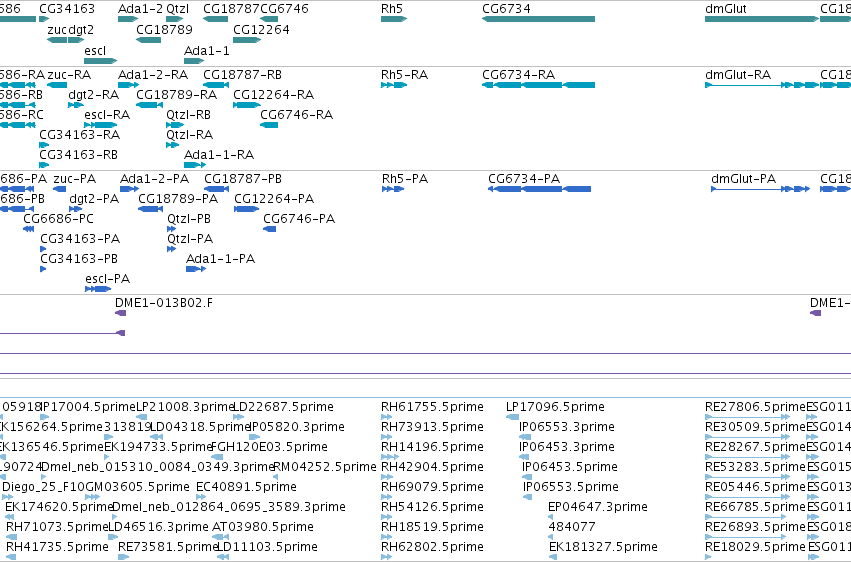Click the CG18787-RB transcript label
The width and height of the screenshot is (851, 562).
(242, 74)
